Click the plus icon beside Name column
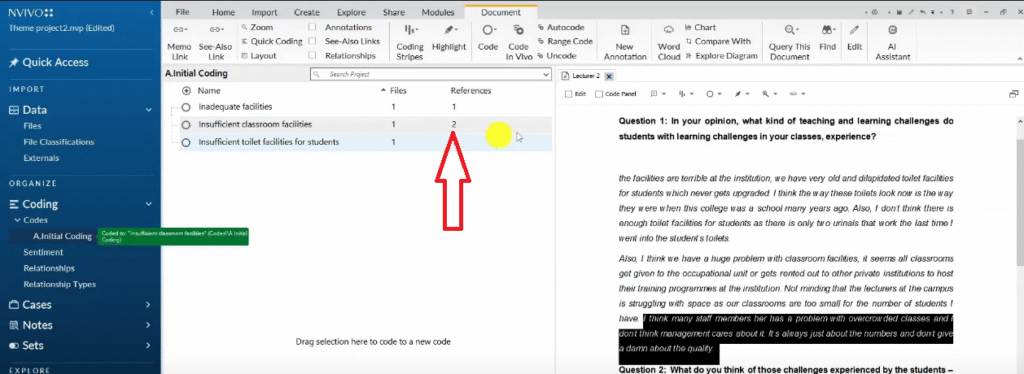This screenshot has width=1024, height=374. pyautogui.click(x=187, y=91)
